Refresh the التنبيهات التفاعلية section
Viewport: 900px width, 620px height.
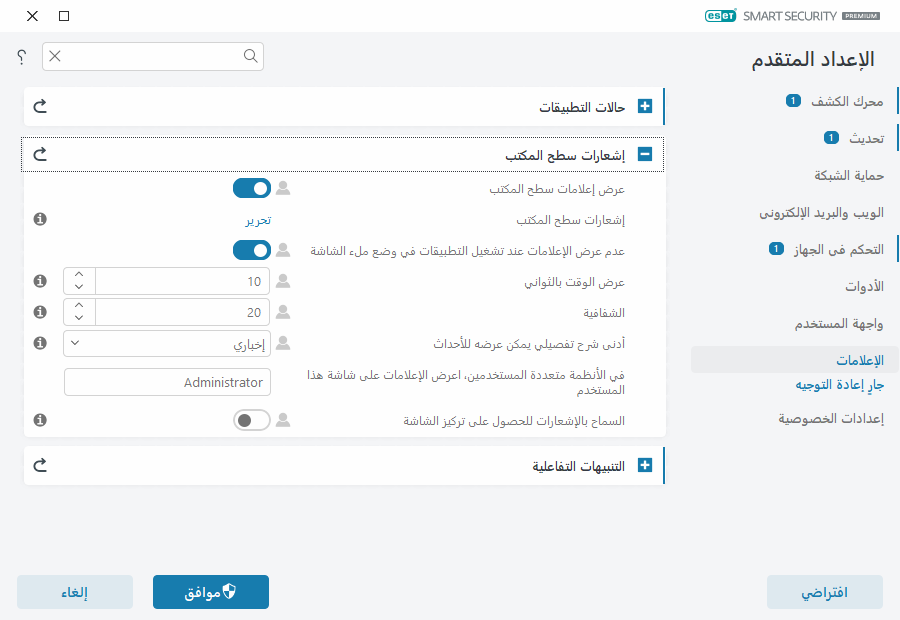point(40,465)
